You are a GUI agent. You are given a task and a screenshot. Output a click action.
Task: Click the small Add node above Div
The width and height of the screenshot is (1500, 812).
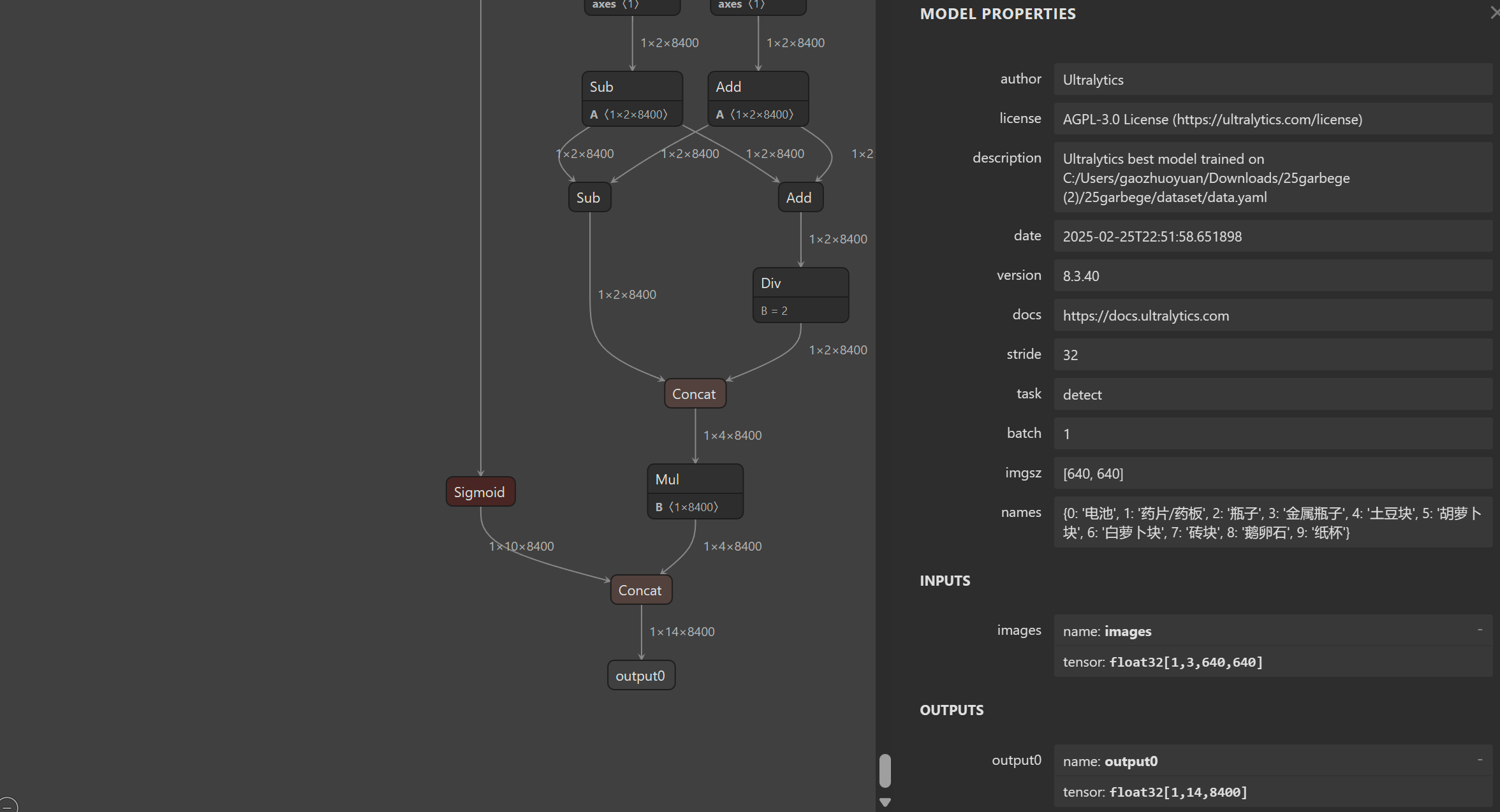coord(799,198)
